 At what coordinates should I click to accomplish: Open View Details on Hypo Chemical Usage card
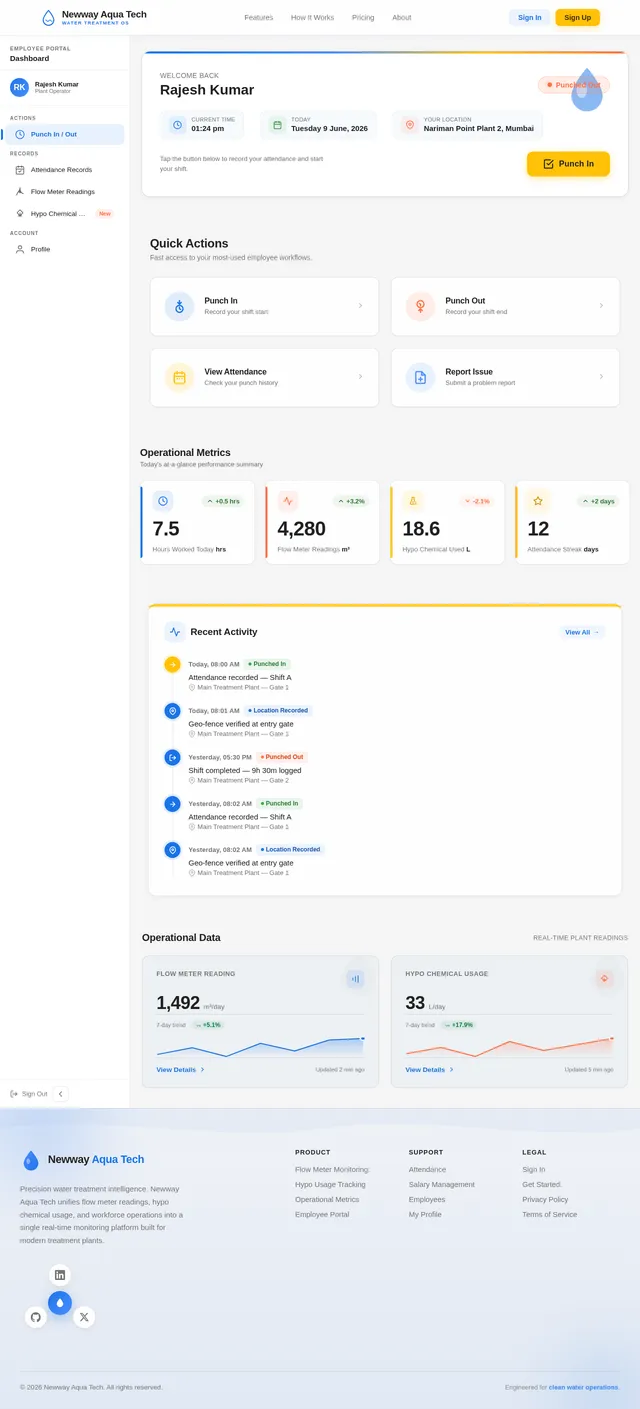pyautogui.click(x=429, y=1070)
